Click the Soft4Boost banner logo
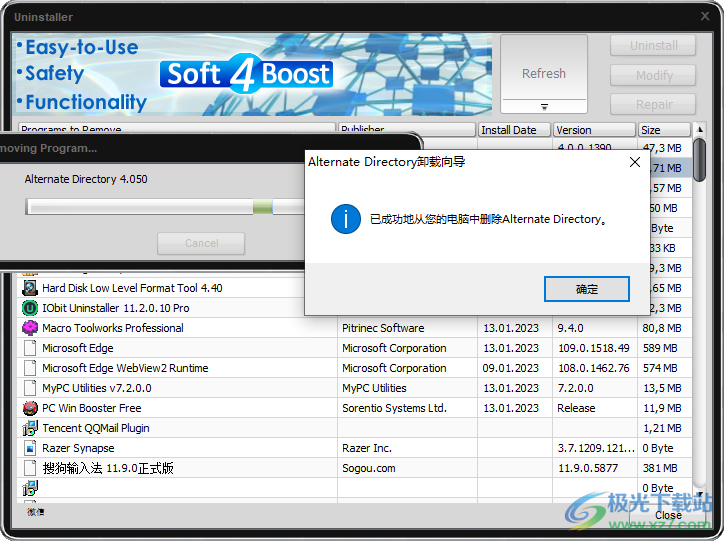 (247, 74)
